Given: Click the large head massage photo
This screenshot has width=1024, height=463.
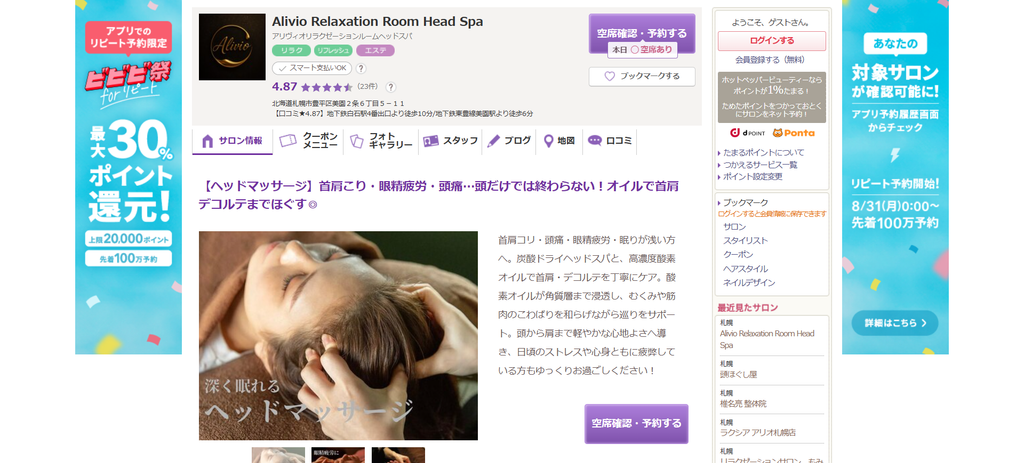Looking at the screenshot, I should click(x=338, y=336).
